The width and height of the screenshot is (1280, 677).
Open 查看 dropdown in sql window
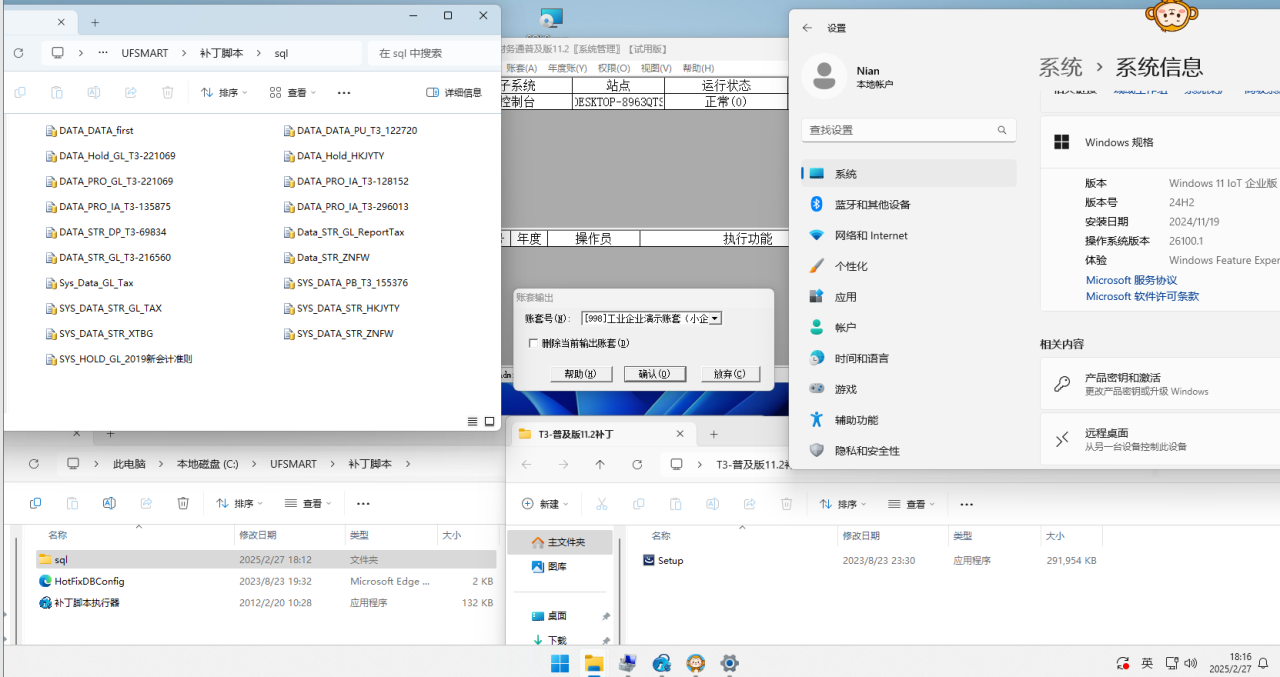292,92
